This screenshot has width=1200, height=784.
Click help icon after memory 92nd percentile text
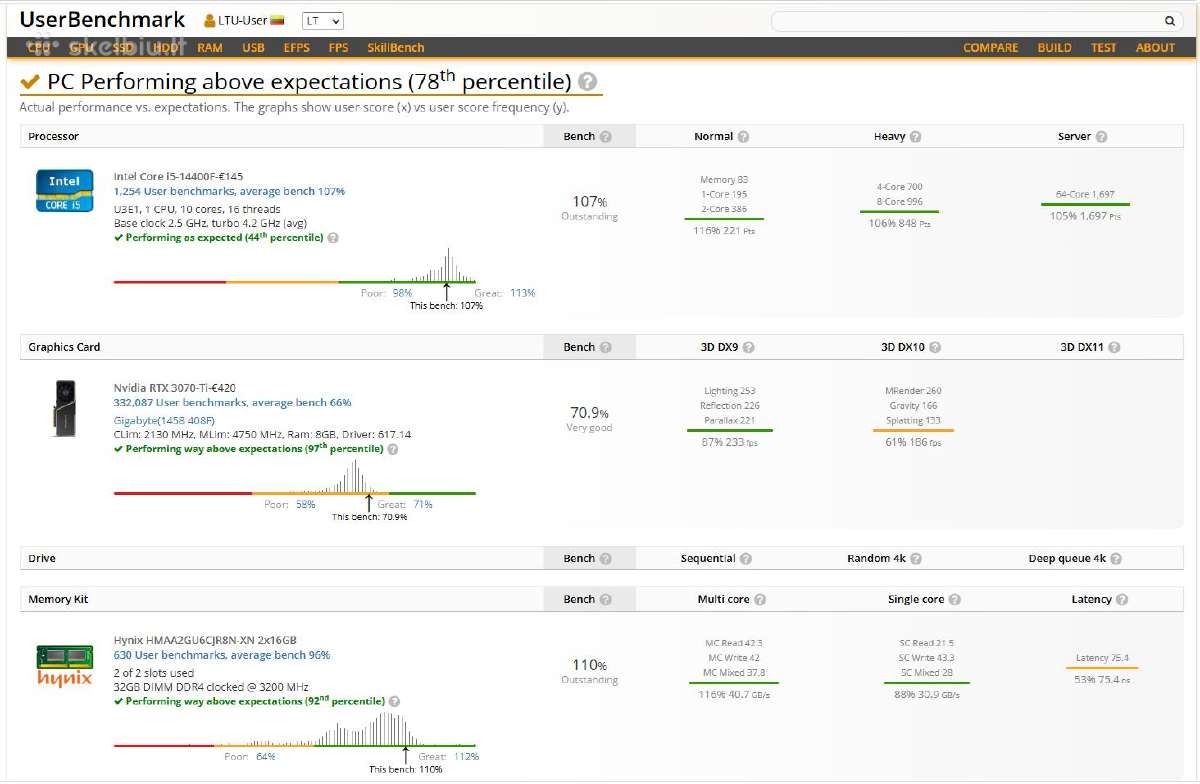click(x=394, y=701)
